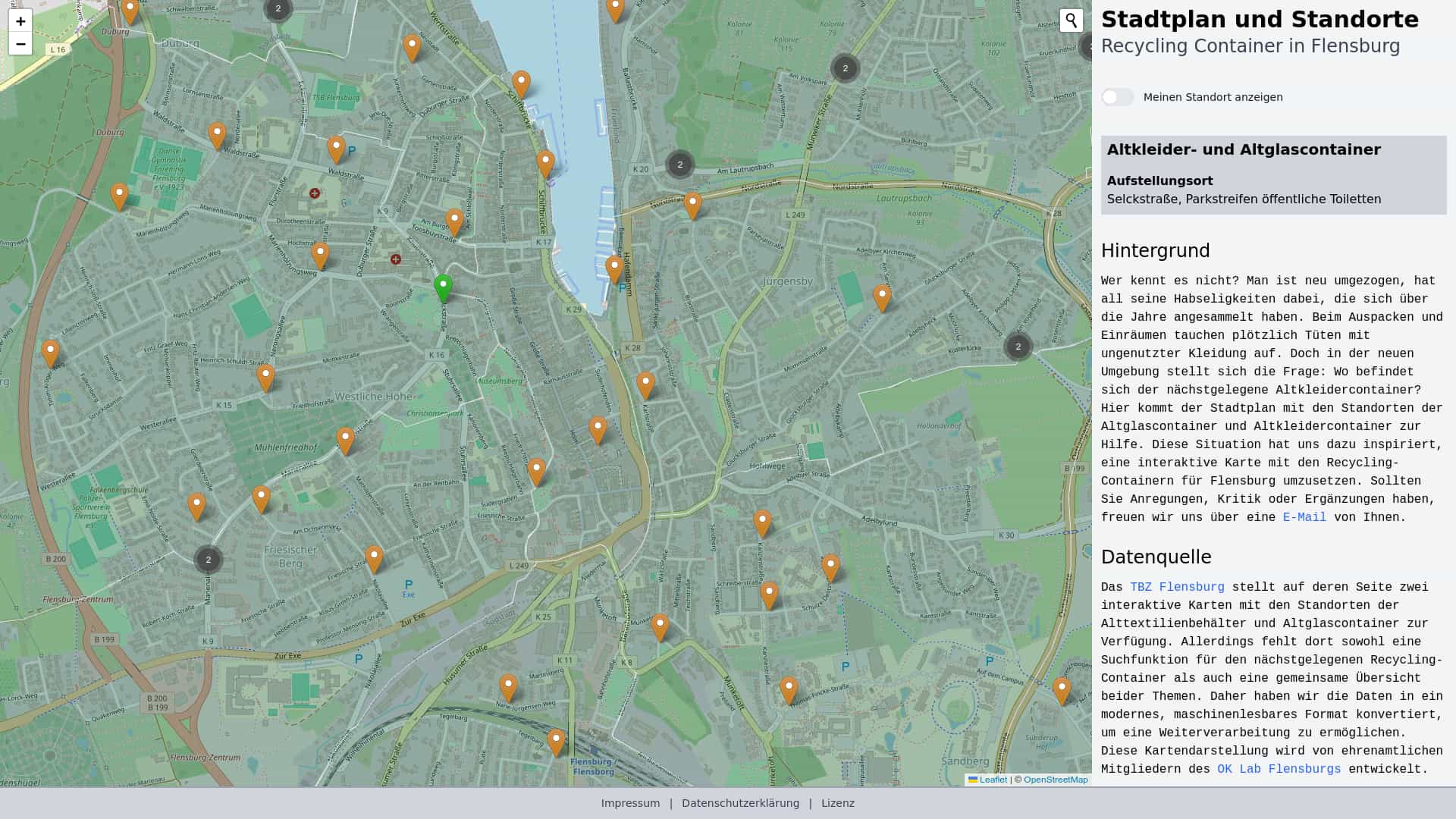Click the cluster marker near Kösterlücke
Image resolution: width=1456 pixels, height=819 pixels.
point(1018,347)
